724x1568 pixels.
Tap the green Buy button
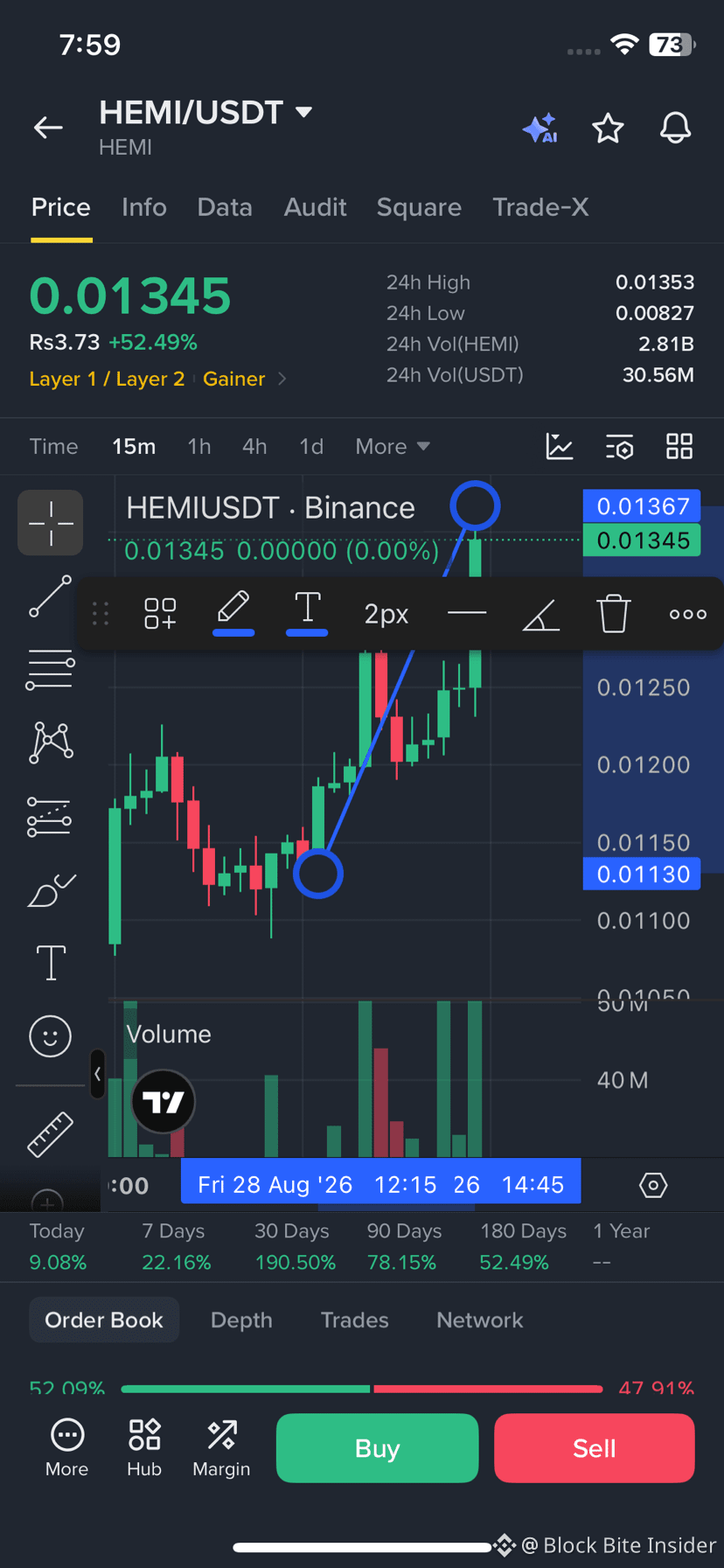click(377, 1448)
